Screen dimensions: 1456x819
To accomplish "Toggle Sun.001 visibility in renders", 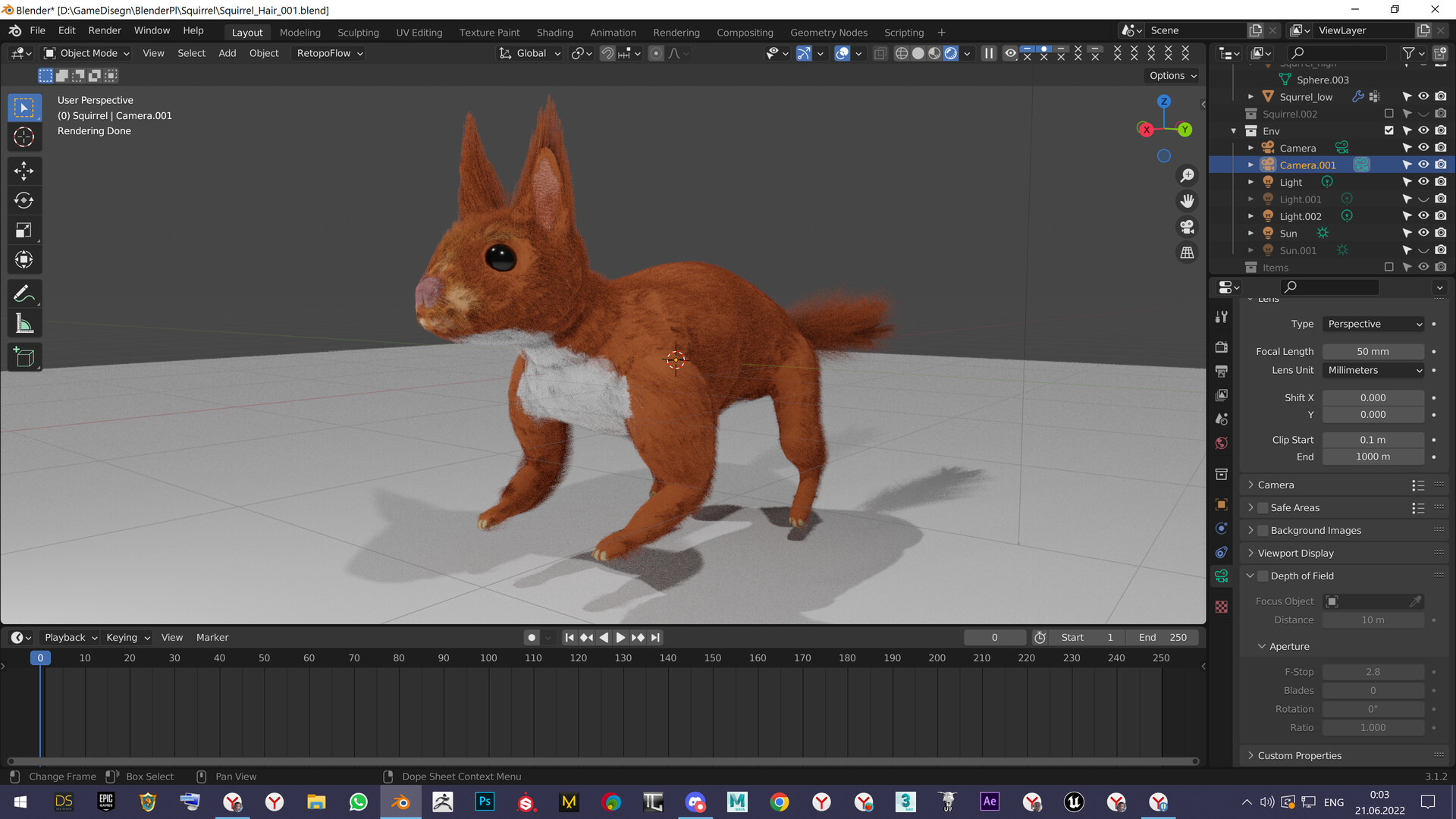I will [1442, 250].
